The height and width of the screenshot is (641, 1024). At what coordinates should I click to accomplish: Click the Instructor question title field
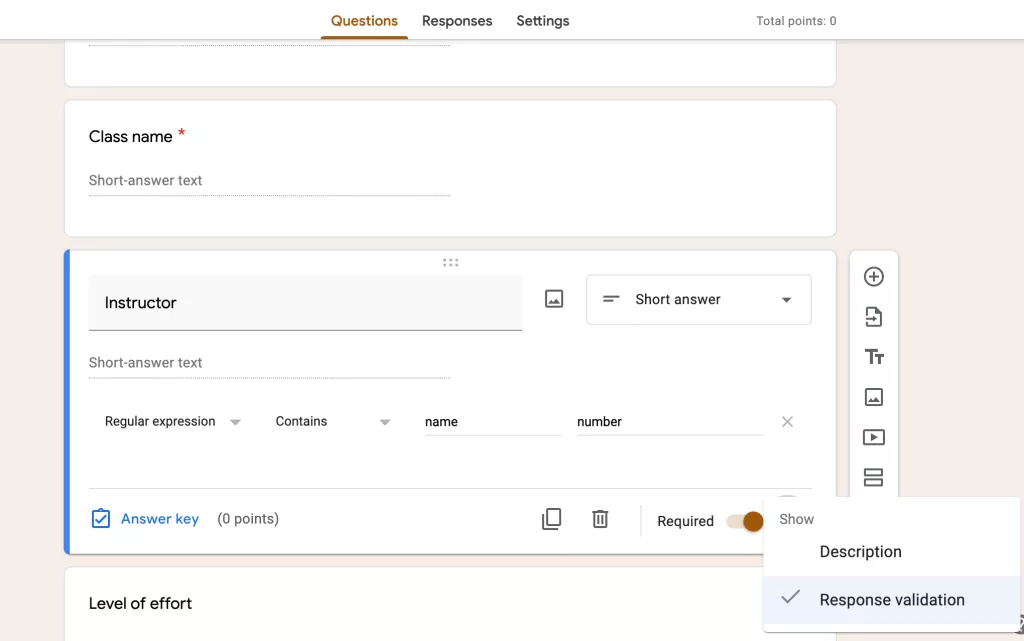305,303
